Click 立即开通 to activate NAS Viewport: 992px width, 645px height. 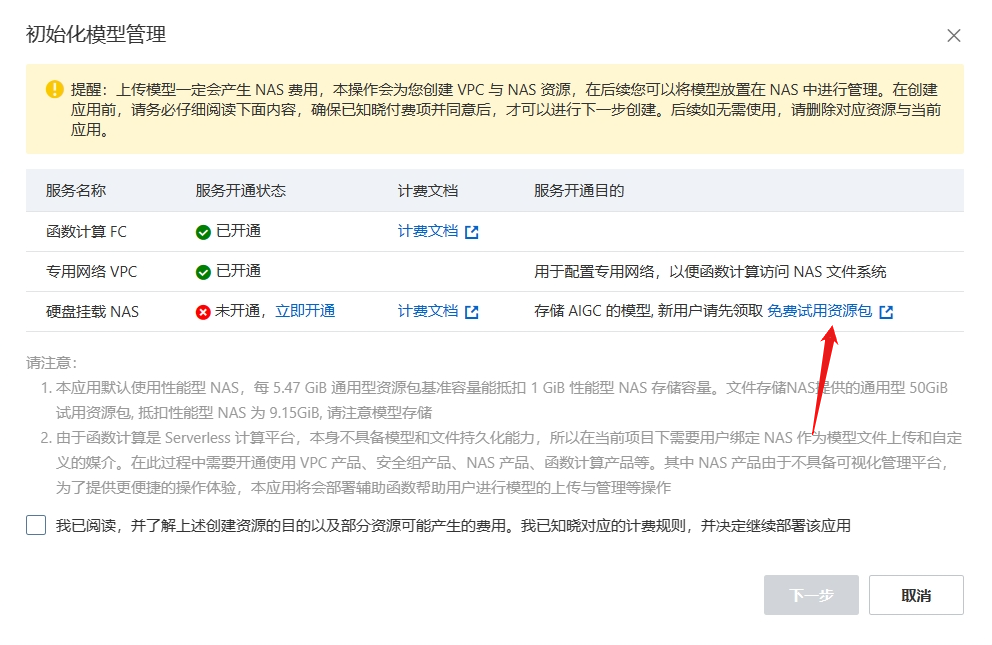[305, 311]
